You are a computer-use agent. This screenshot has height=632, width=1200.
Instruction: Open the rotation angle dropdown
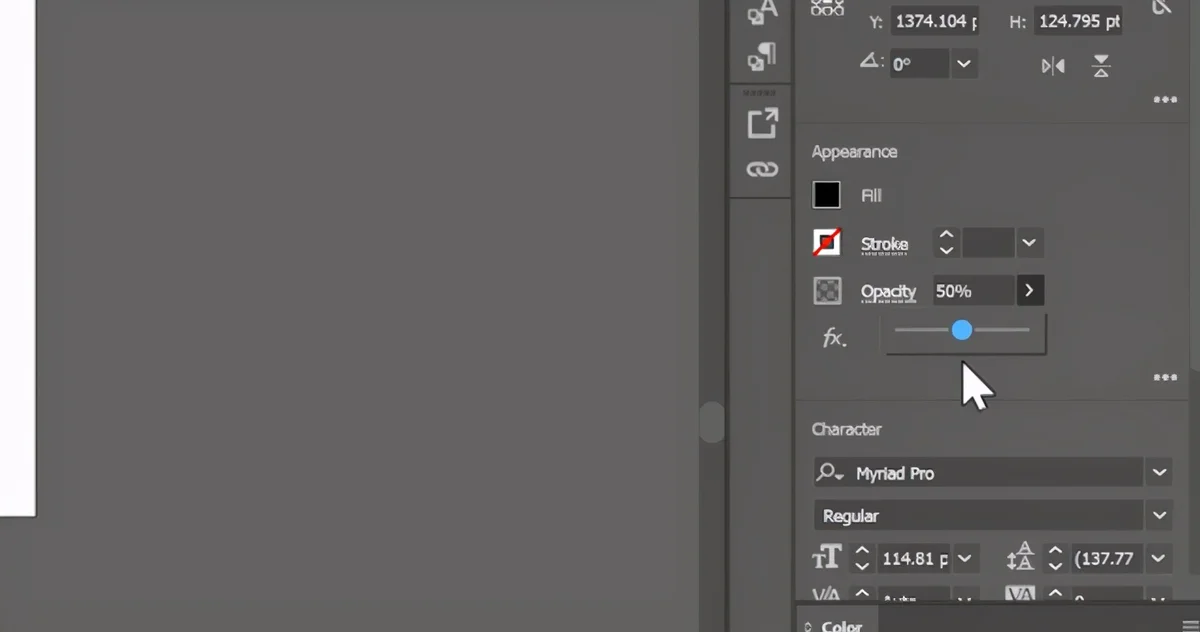(963, 64)
